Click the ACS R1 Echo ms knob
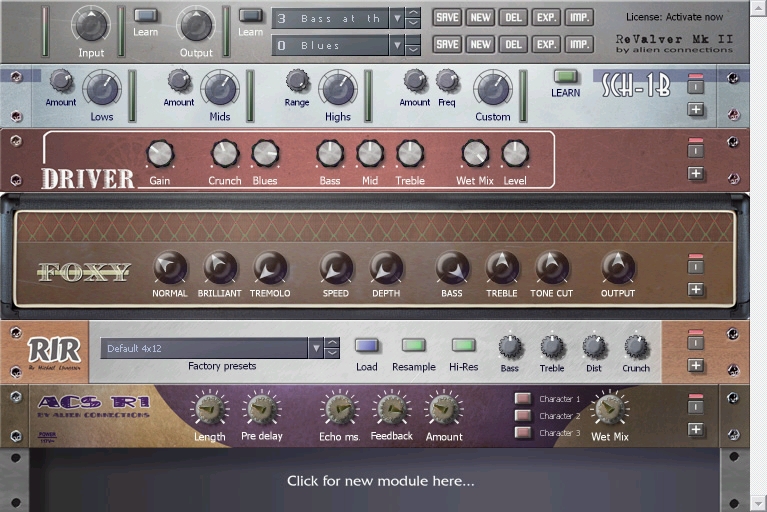767x512 pixels. click(x=339, y=409)
